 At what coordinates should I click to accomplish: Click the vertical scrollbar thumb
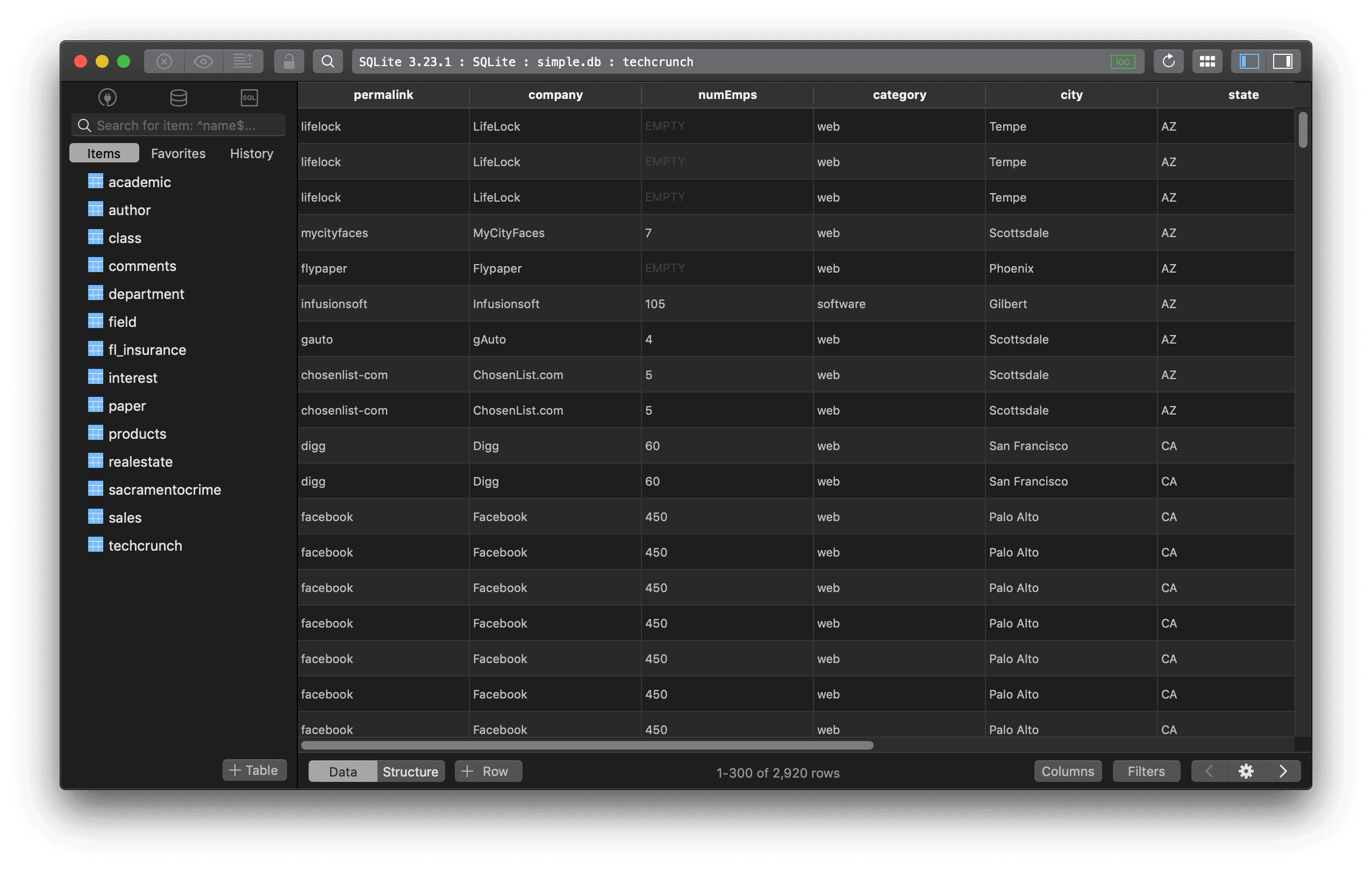point(1303,130)
